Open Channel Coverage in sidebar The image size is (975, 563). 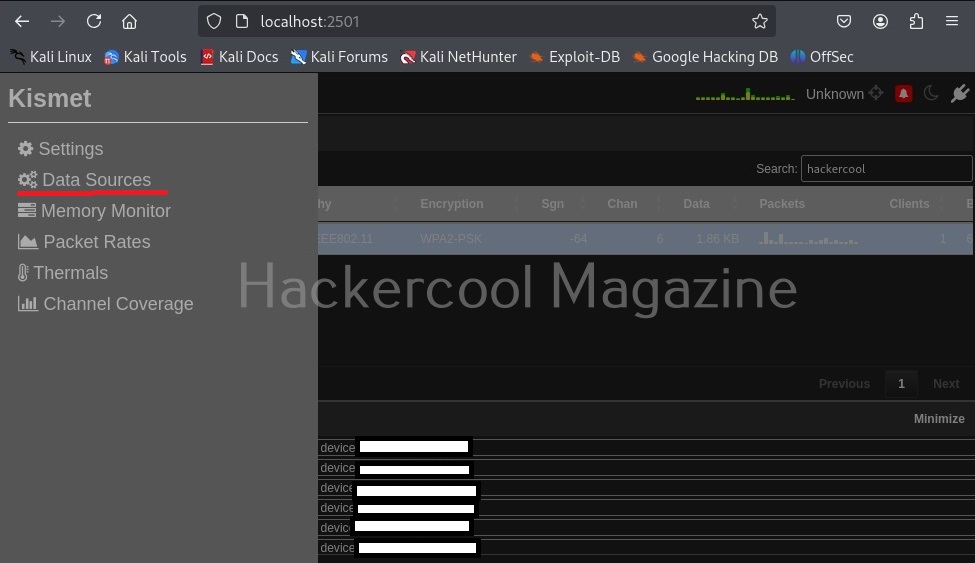tap(106, 304)
